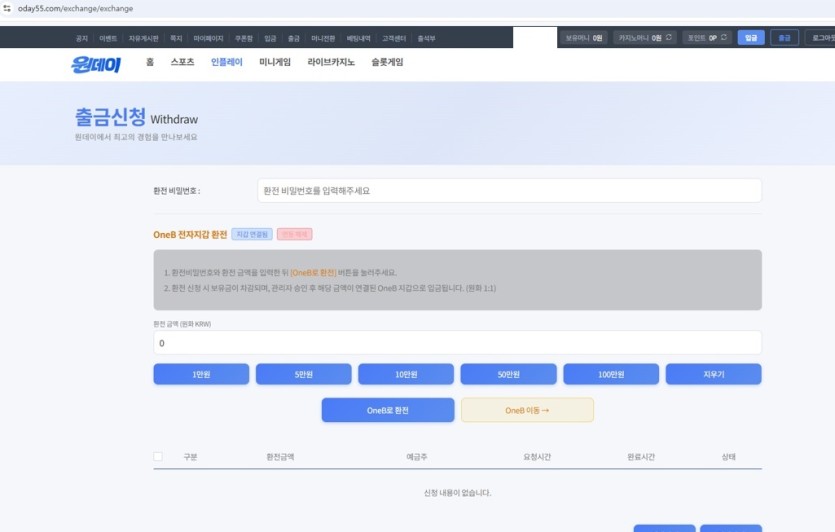Click the 환전 금액 input field
Screen dimensions: 835x532
point(457,342)
